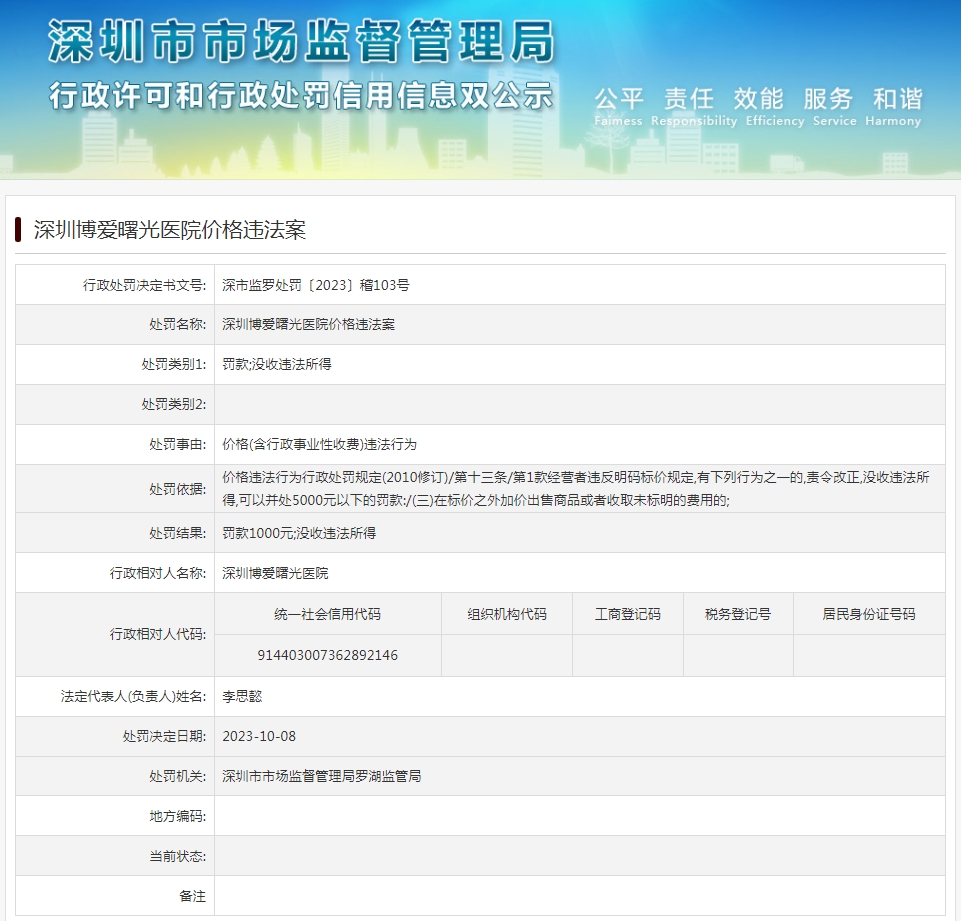Viewport: 961px width, 921px height.
Task: Click the 居民身份证号码 column header
Action: point(869,614)
